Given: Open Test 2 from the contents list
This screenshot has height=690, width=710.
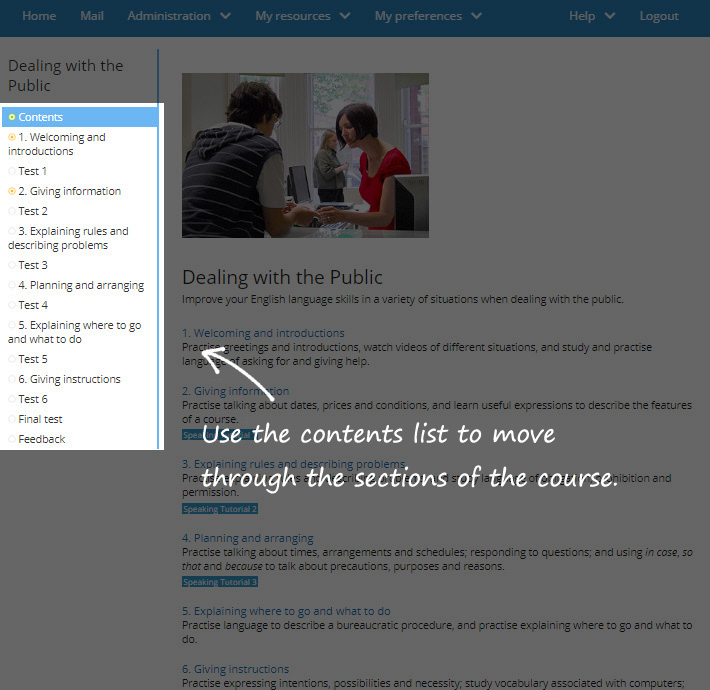Looking at the screenshot, I should (x=33, y=211).
